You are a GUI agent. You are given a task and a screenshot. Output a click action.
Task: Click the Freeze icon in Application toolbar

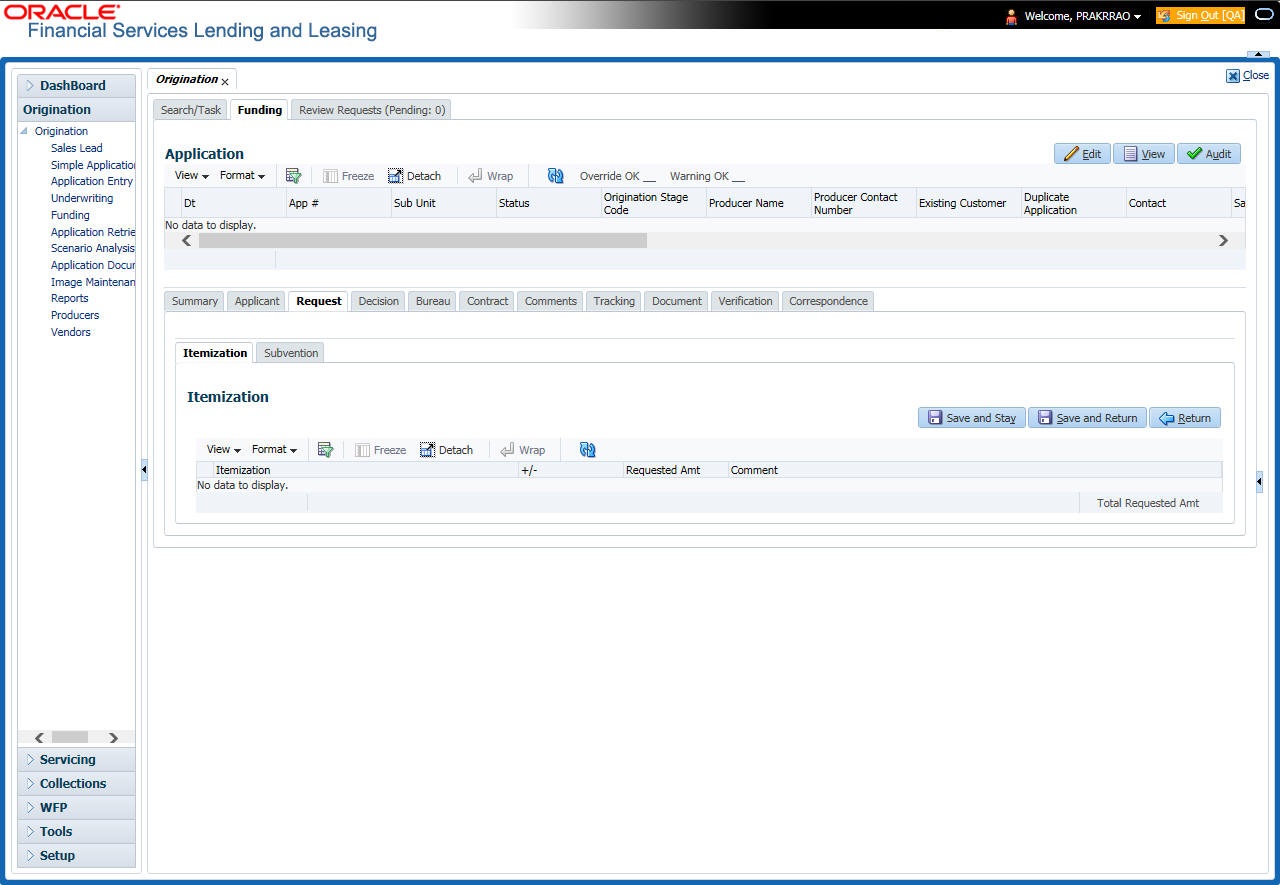point(330,176)
